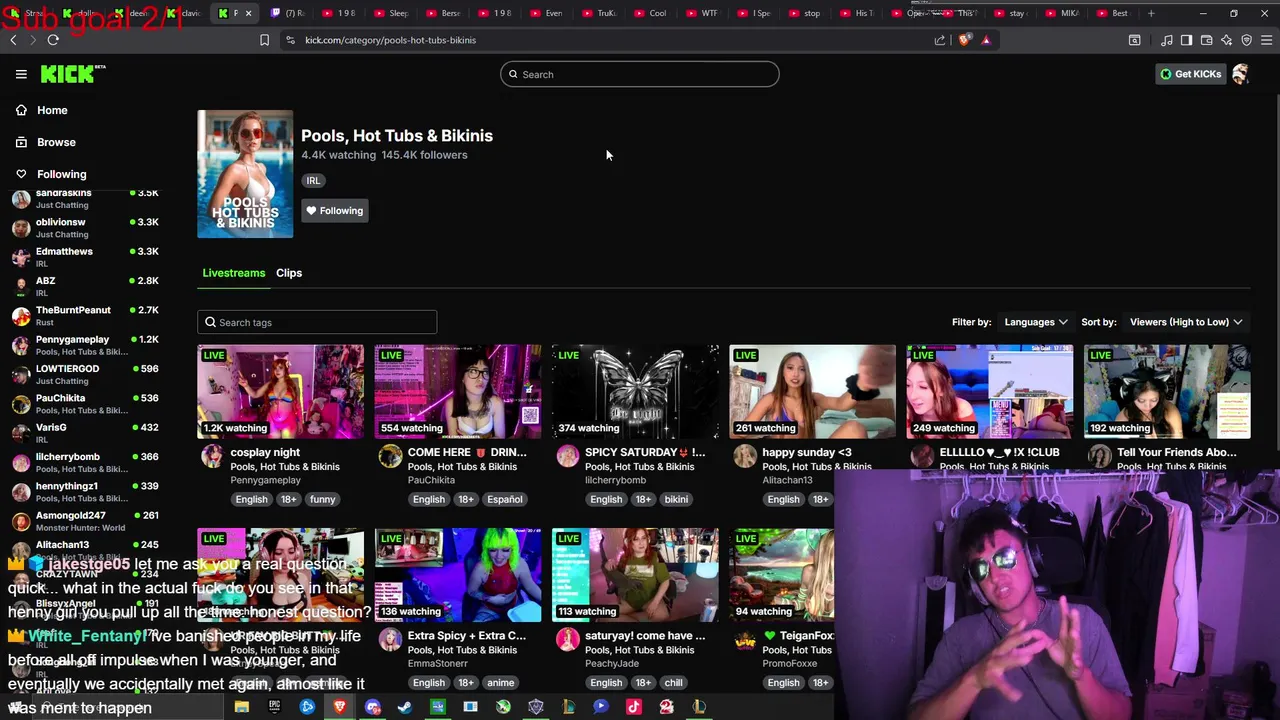Toggle the Following button for this category
Screen dimensions: 1280x720
point(335,210)
